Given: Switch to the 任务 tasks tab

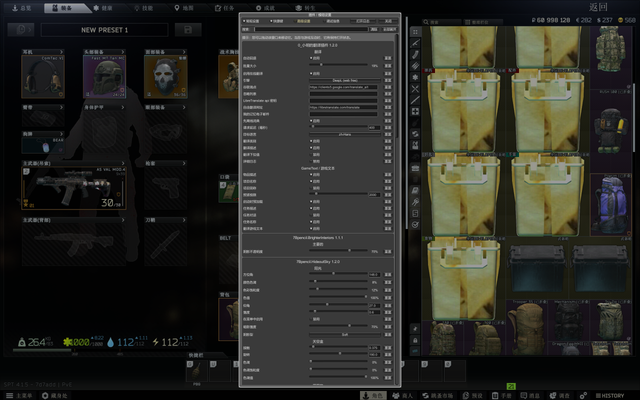Looking at the screenshot, I should click(x=225, y=8).
